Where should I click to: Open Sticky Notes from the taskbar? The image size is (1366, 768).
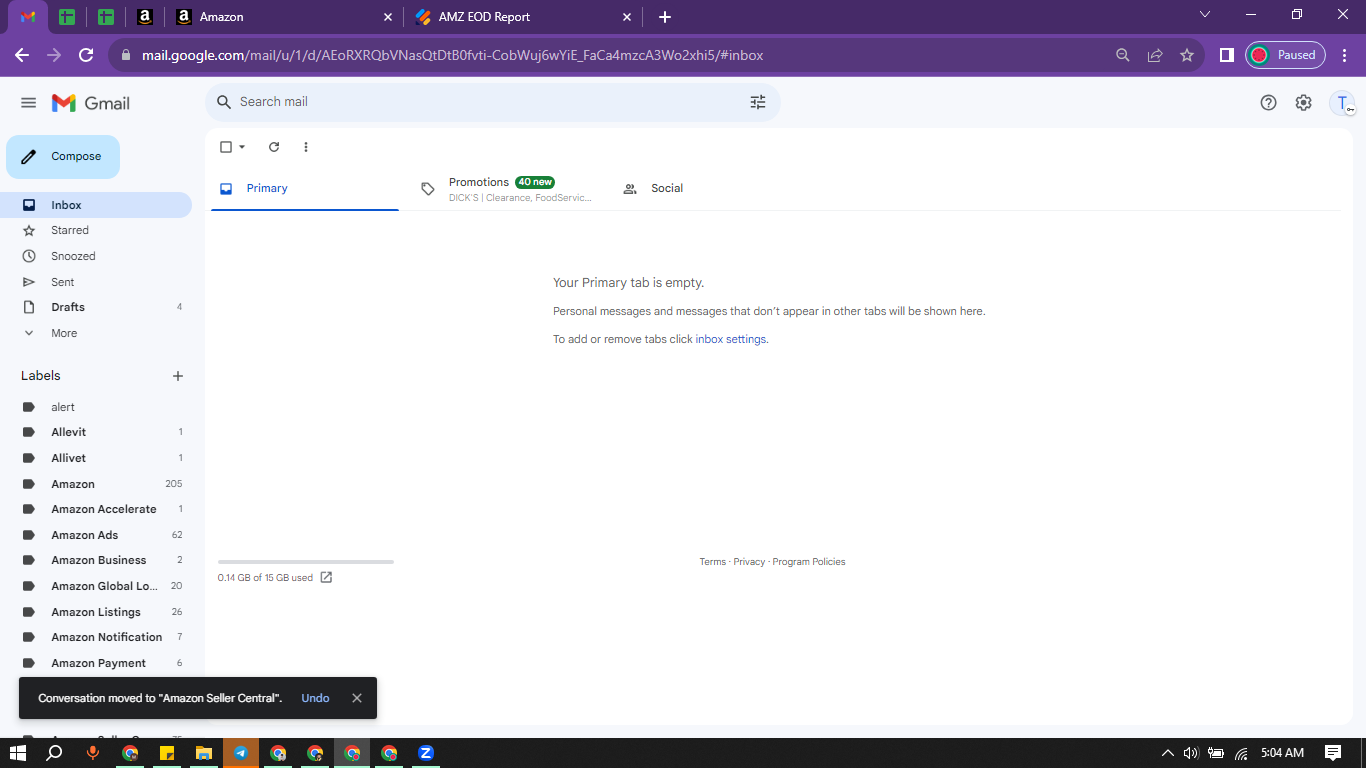tap(167, 753)
